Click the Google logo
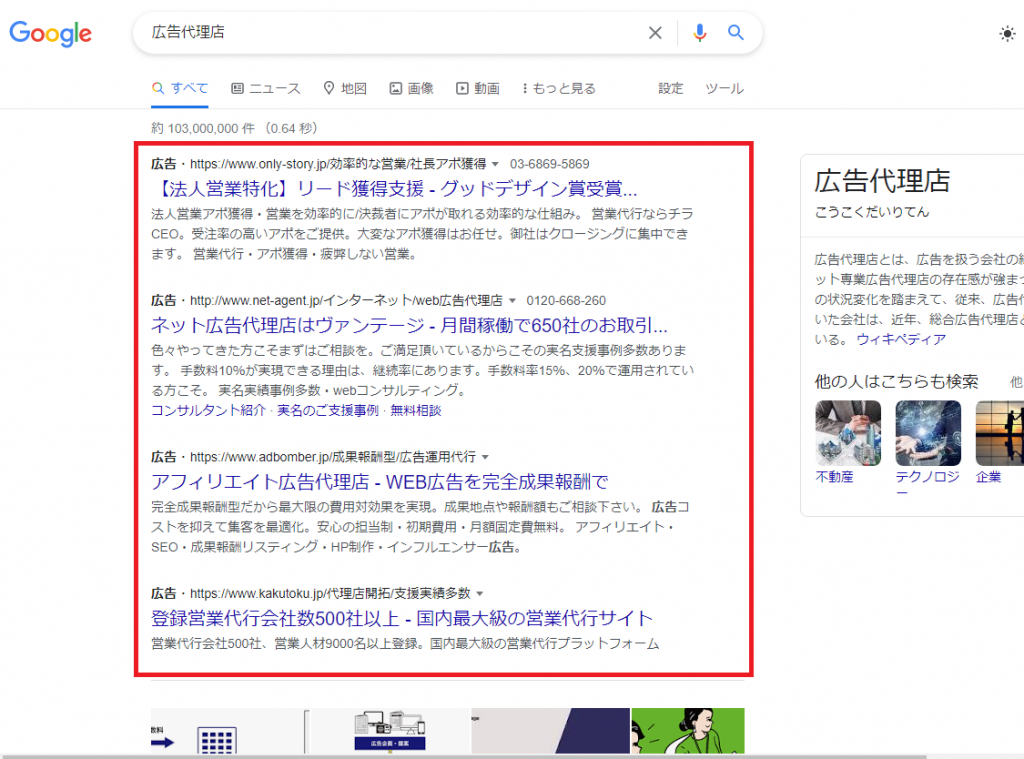Screen dimensions: 1024x759 tap(50, 33)
